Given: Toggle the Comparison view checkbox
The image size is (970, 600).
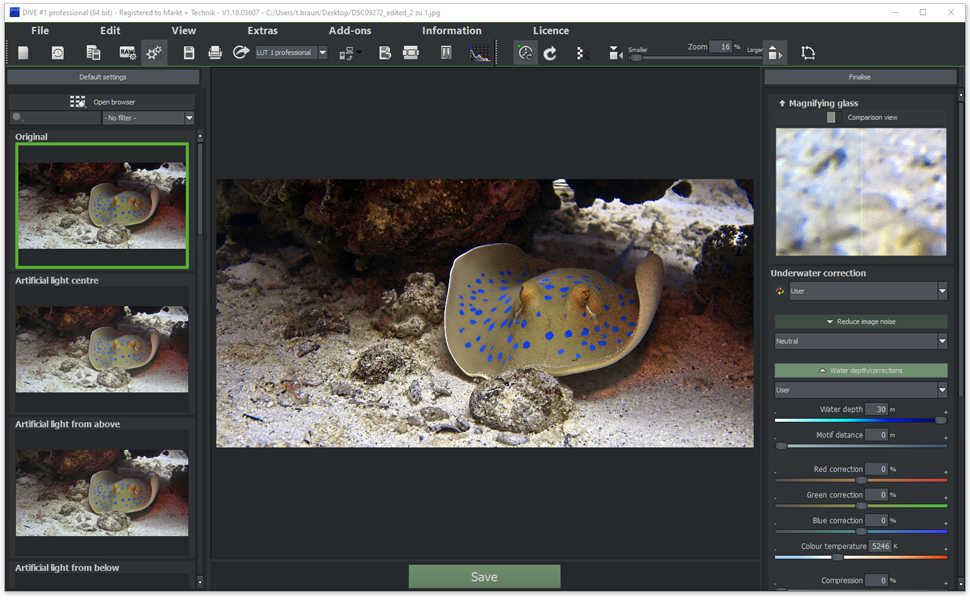Looking at the screenshot, I should [831, 118].
